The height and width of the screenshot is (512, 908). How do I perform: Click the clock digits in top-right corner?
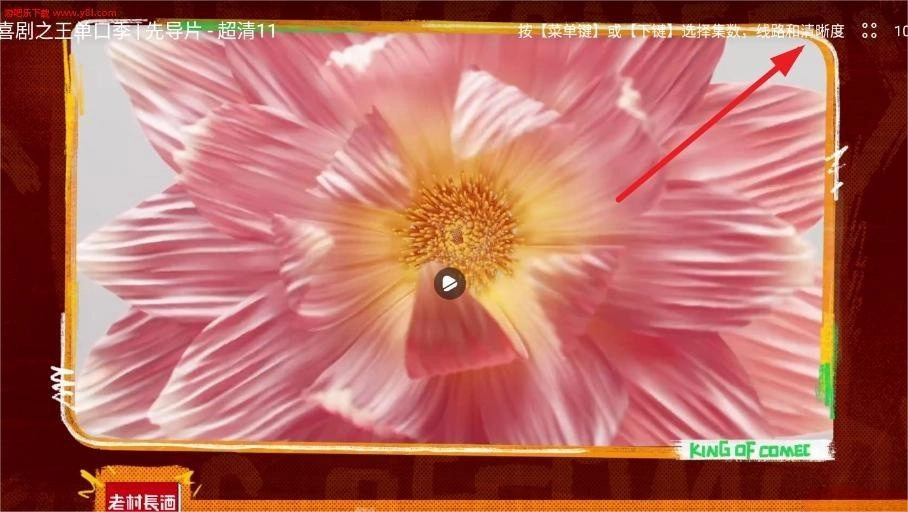(899, 31)
